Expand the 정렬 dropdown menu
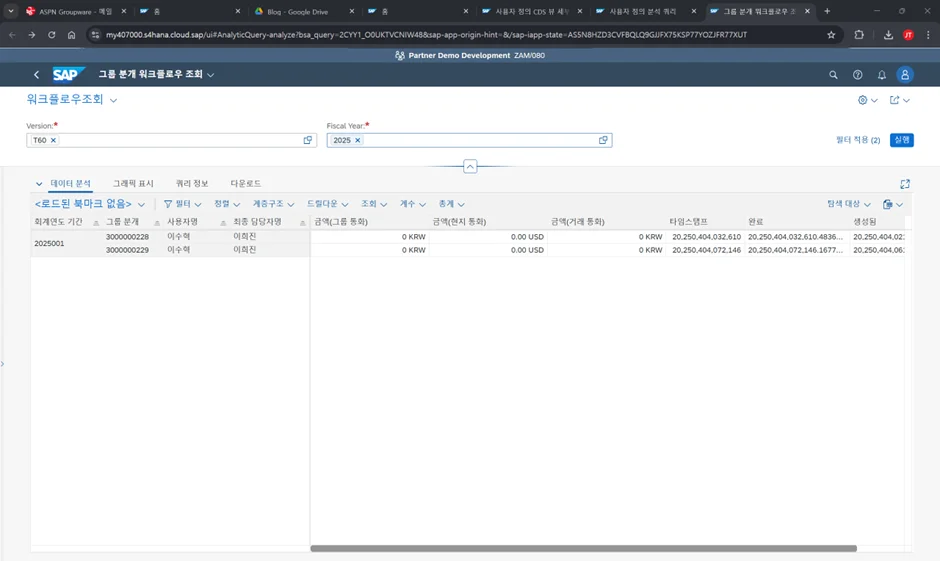The width and height of the screenshot is (940, 561). [227, 204]
